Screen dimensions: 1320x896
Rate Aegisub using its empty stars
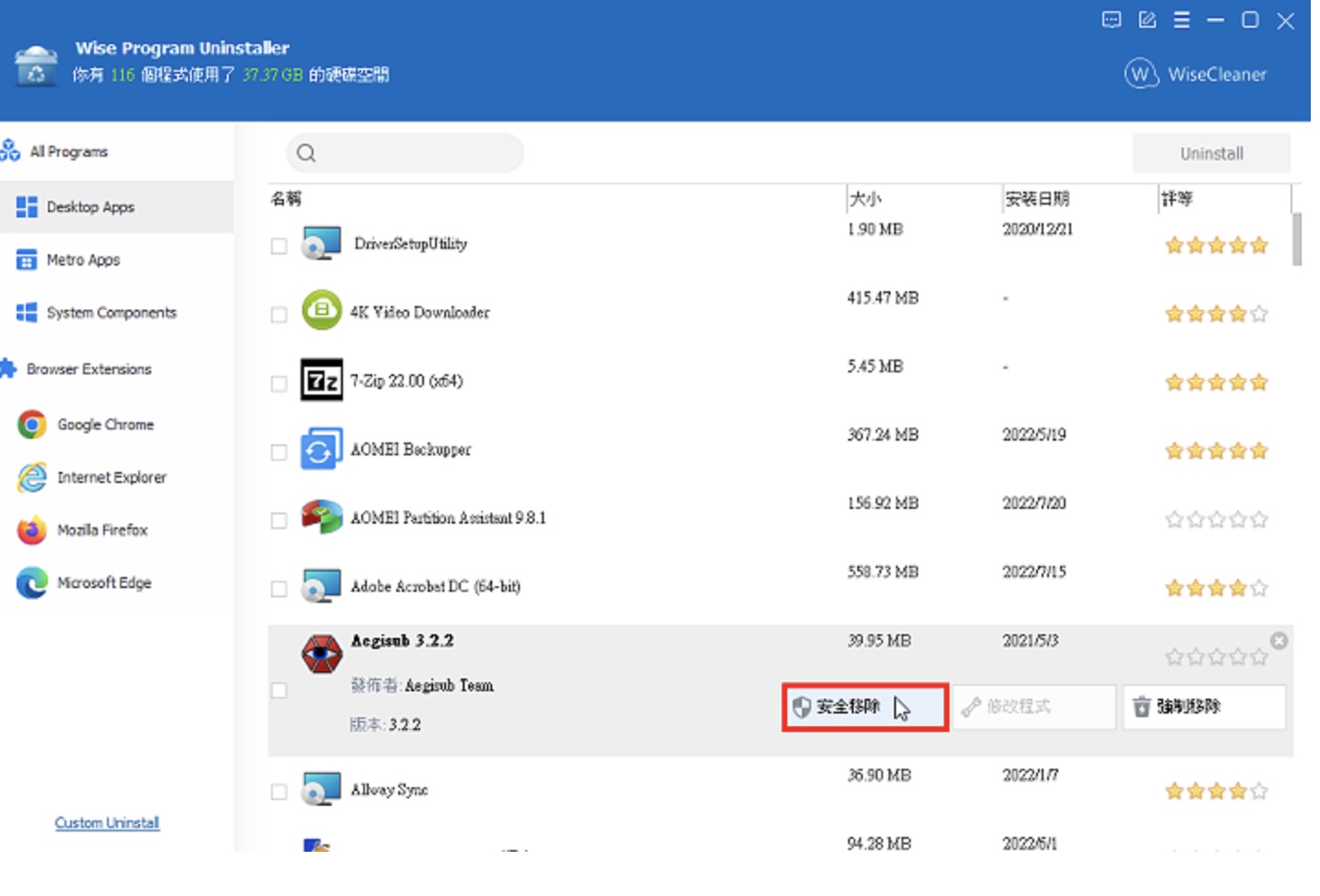[1217, 657]
